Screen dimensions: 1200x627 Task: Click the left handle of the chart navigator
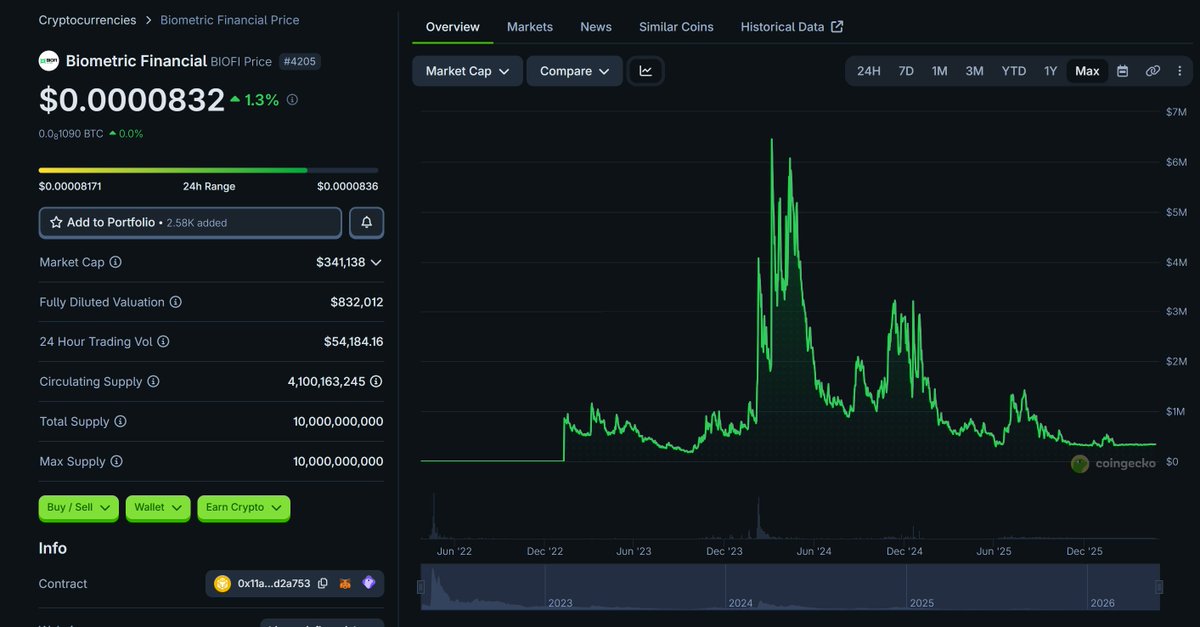click(x=421, y=587)
